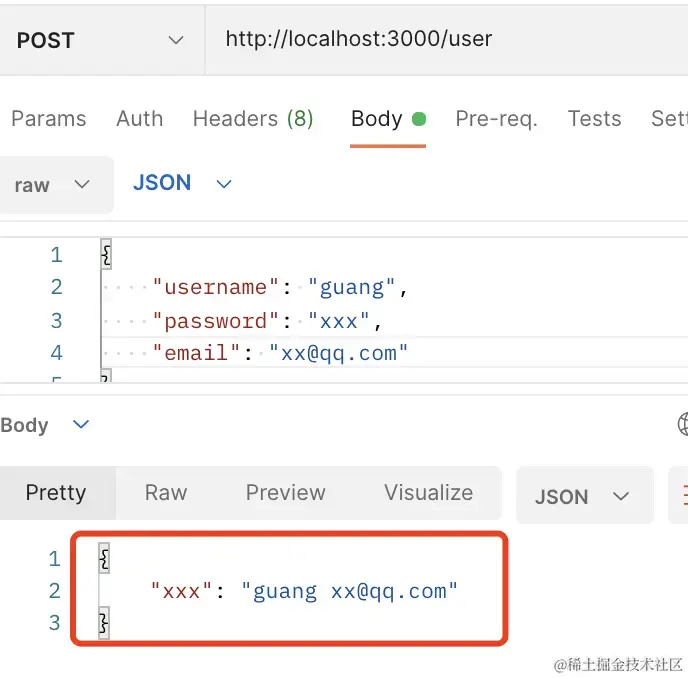688x678 pixels.
Task: Show the Preview response view
Action: [x=285, y=492]
